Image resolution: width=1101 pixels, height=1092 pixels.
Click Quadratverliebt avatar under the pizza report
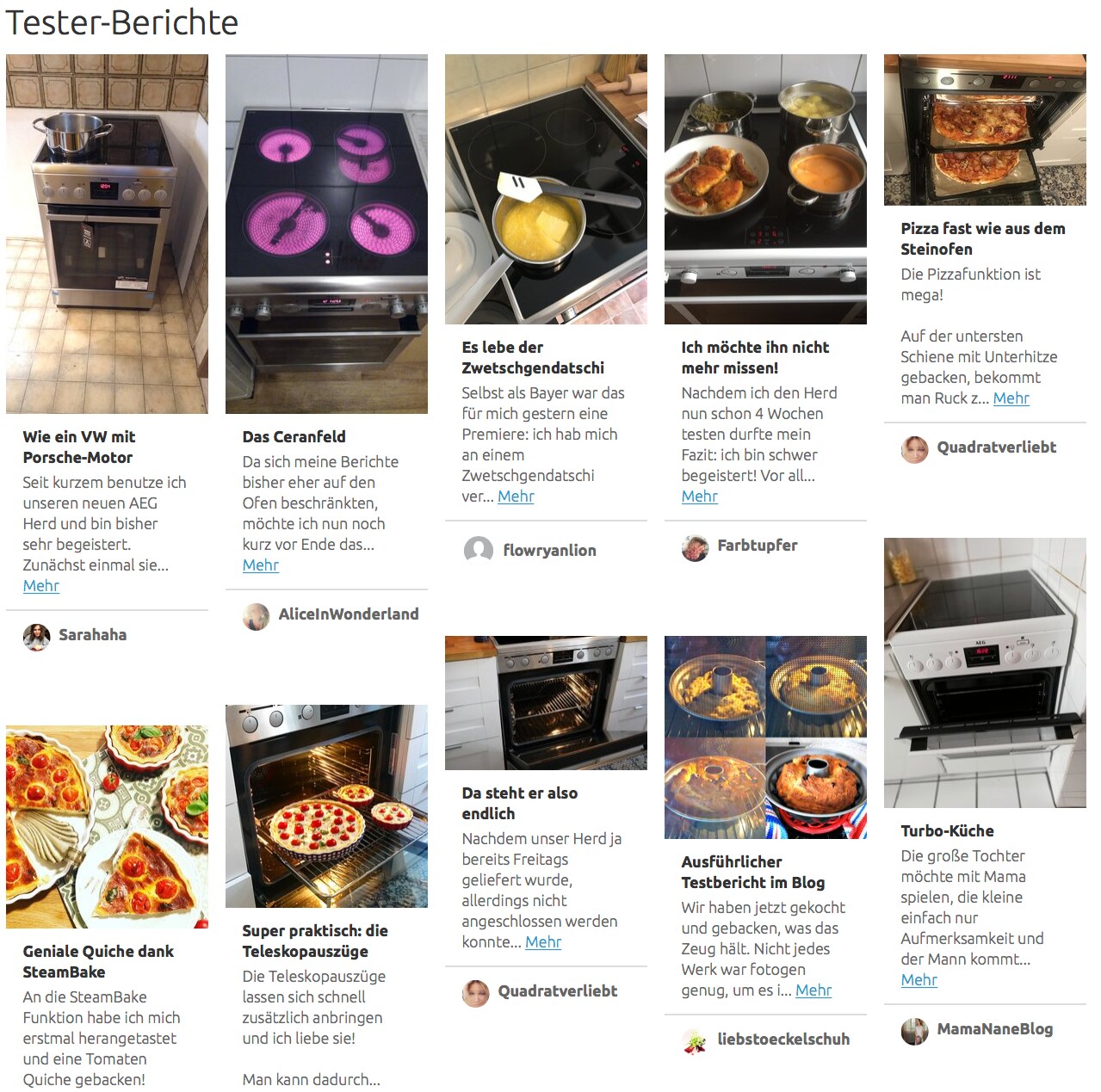(914, 448)
